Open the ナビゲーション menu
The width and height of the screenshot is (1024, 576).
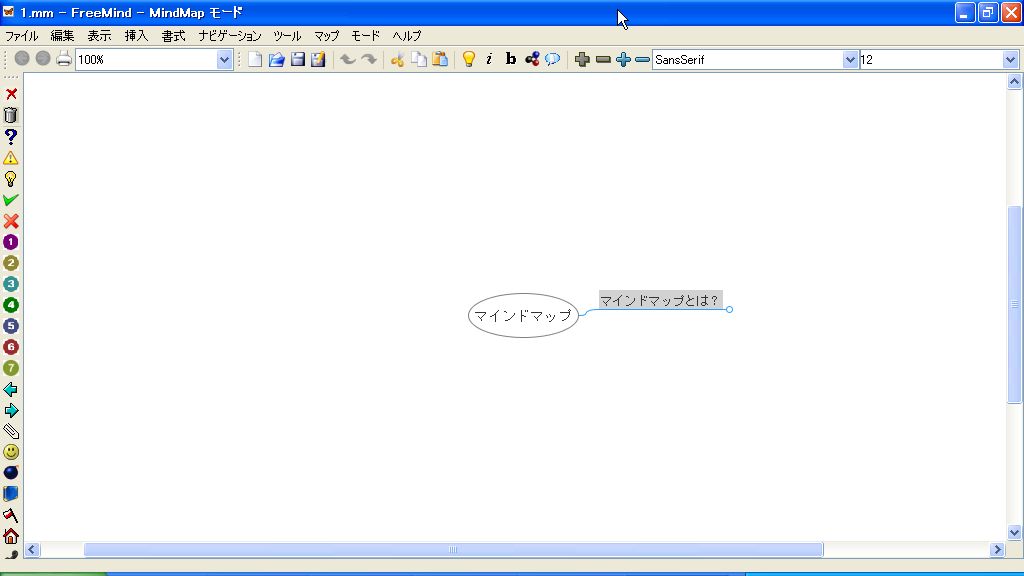[230, 35]
